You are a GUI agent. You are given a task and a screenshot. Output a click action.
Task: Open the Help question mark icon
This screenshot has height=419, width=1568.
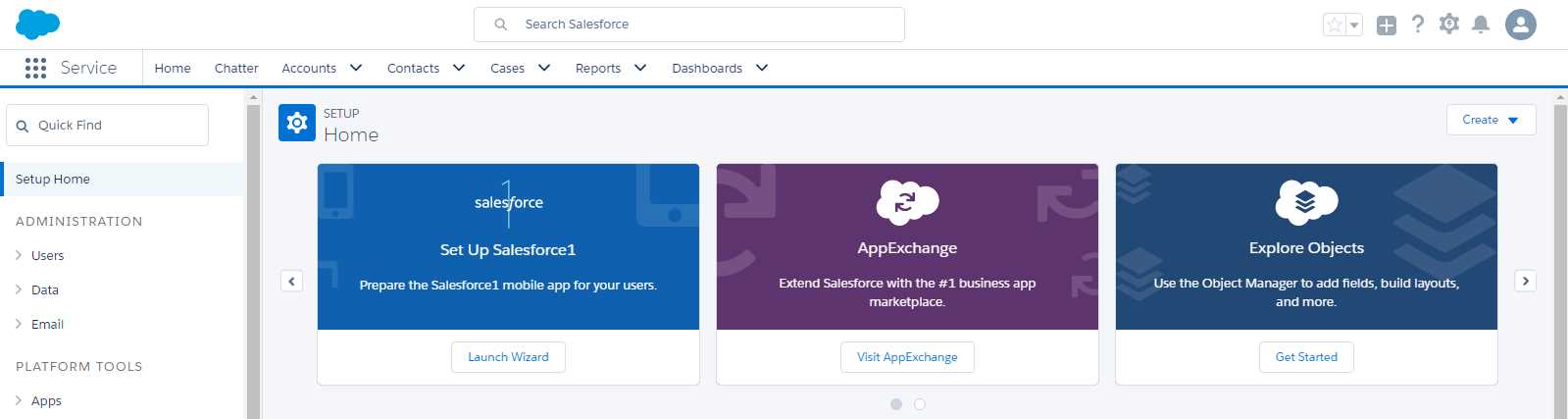coord(1417,25)
